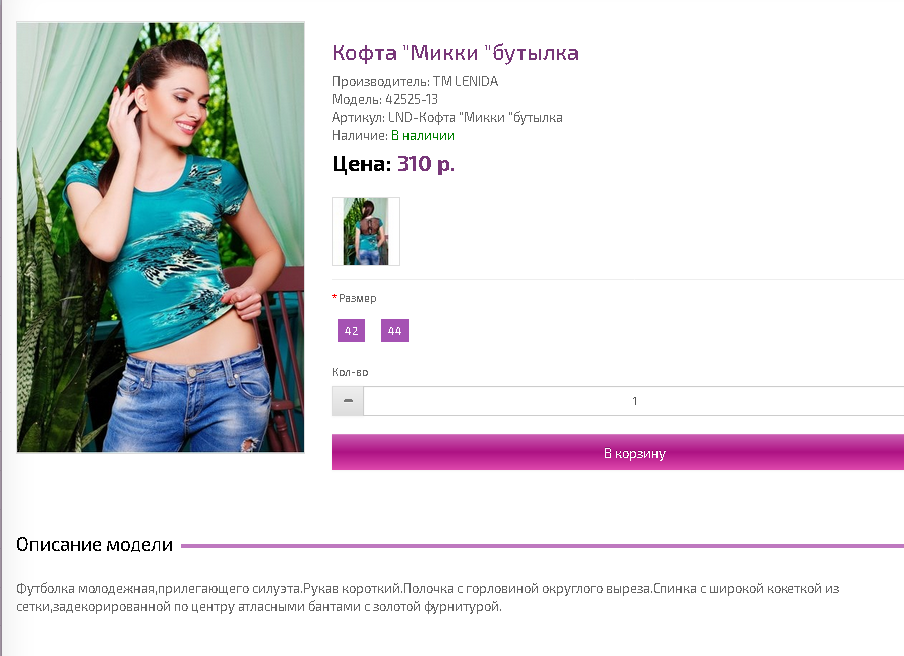904x656 pixels.
Task: Click the Цена label
Action: point(361,164)
